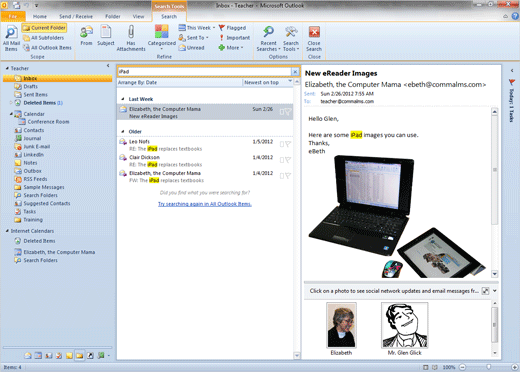Open the Send / Receive tab
520x372 pixels.
(76, 16)
